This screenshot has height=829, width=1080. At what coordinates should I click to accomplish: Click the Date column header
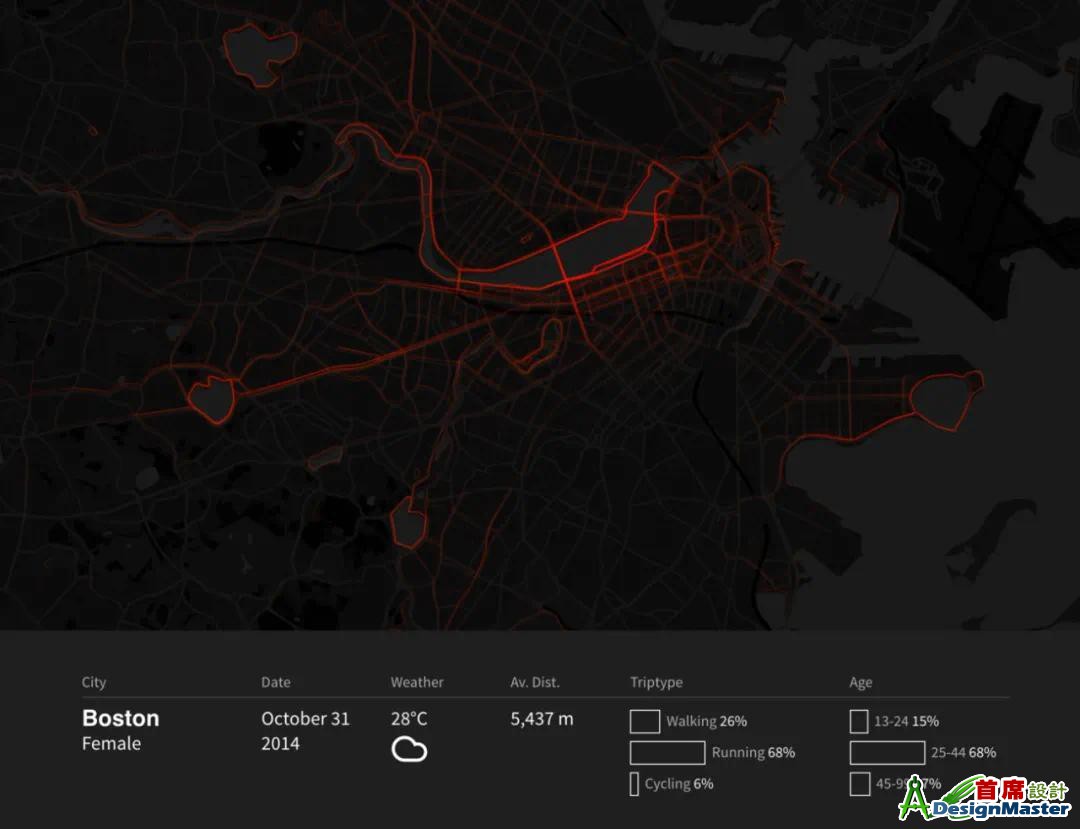tap(276, 682)
